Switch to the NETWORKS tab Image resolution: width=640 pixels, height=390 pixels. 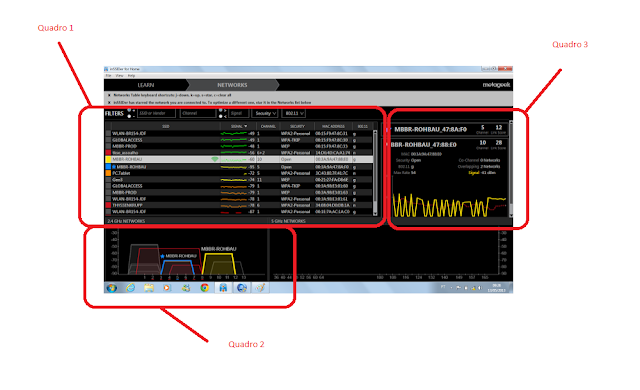pyautogui.click(x=232, y=85)
